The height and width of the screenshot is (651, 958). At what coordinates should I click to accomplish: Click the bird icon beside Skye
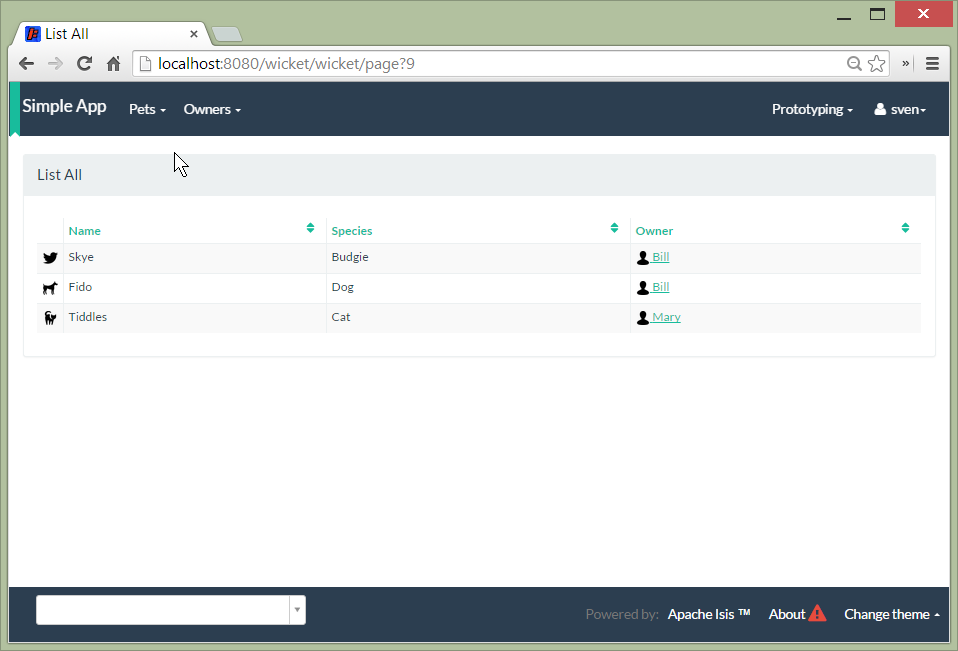coord(50,258)
